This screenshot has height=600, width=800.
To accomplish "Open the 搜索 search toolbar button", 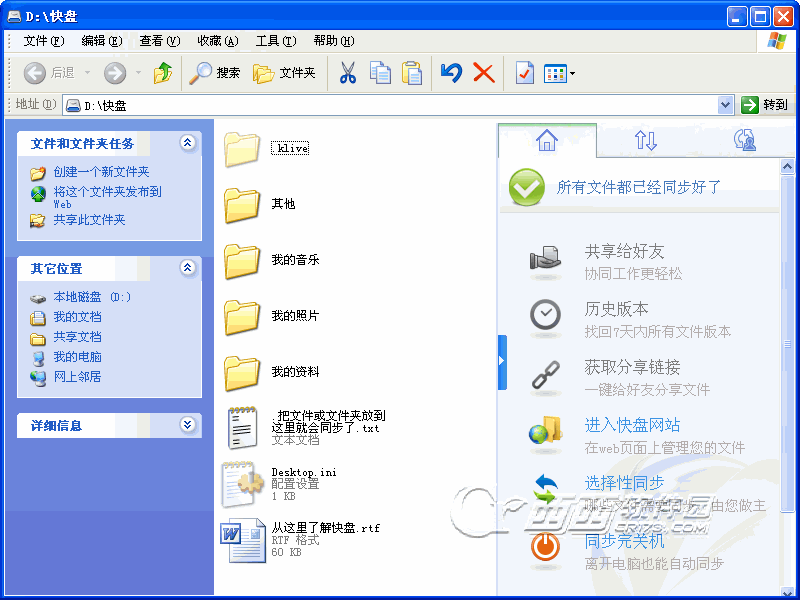I will coord(215,73).
